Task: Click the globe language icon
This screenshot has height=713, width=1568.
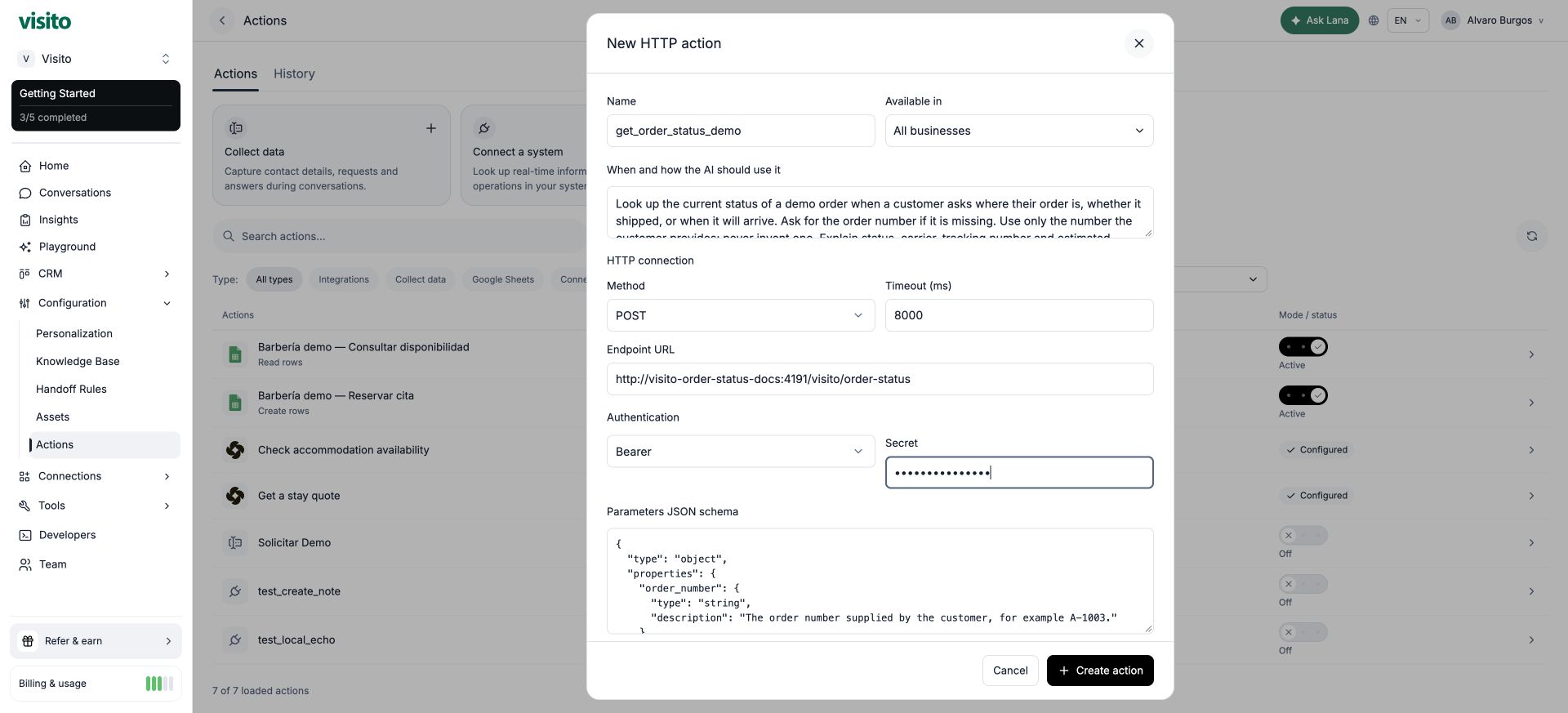Action: point(1374,20)
